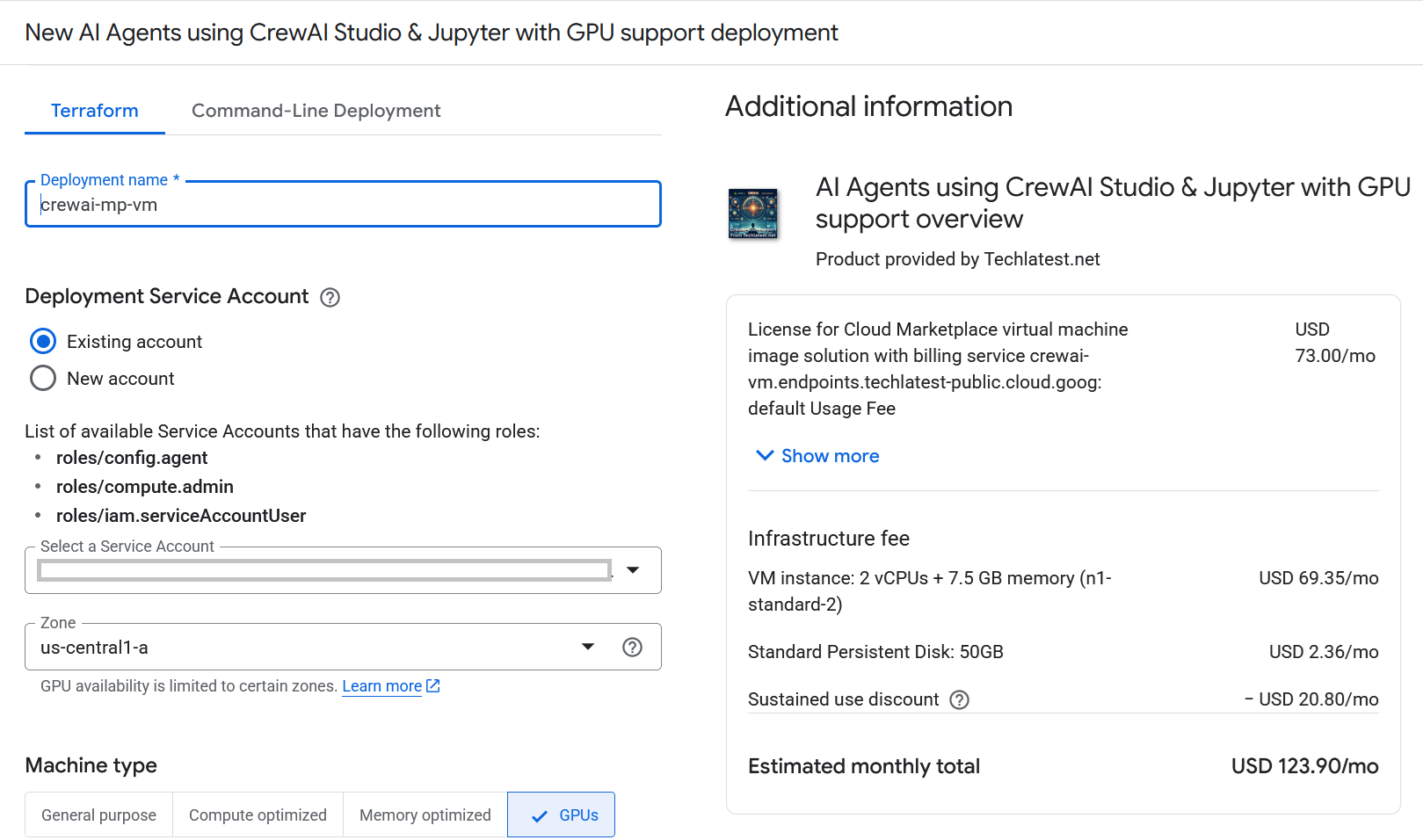The width and height of the screenshot is (1423, 840).
Task: Click the 'USD 73.00/mo' license price
Action: [x=1335, y=343]
